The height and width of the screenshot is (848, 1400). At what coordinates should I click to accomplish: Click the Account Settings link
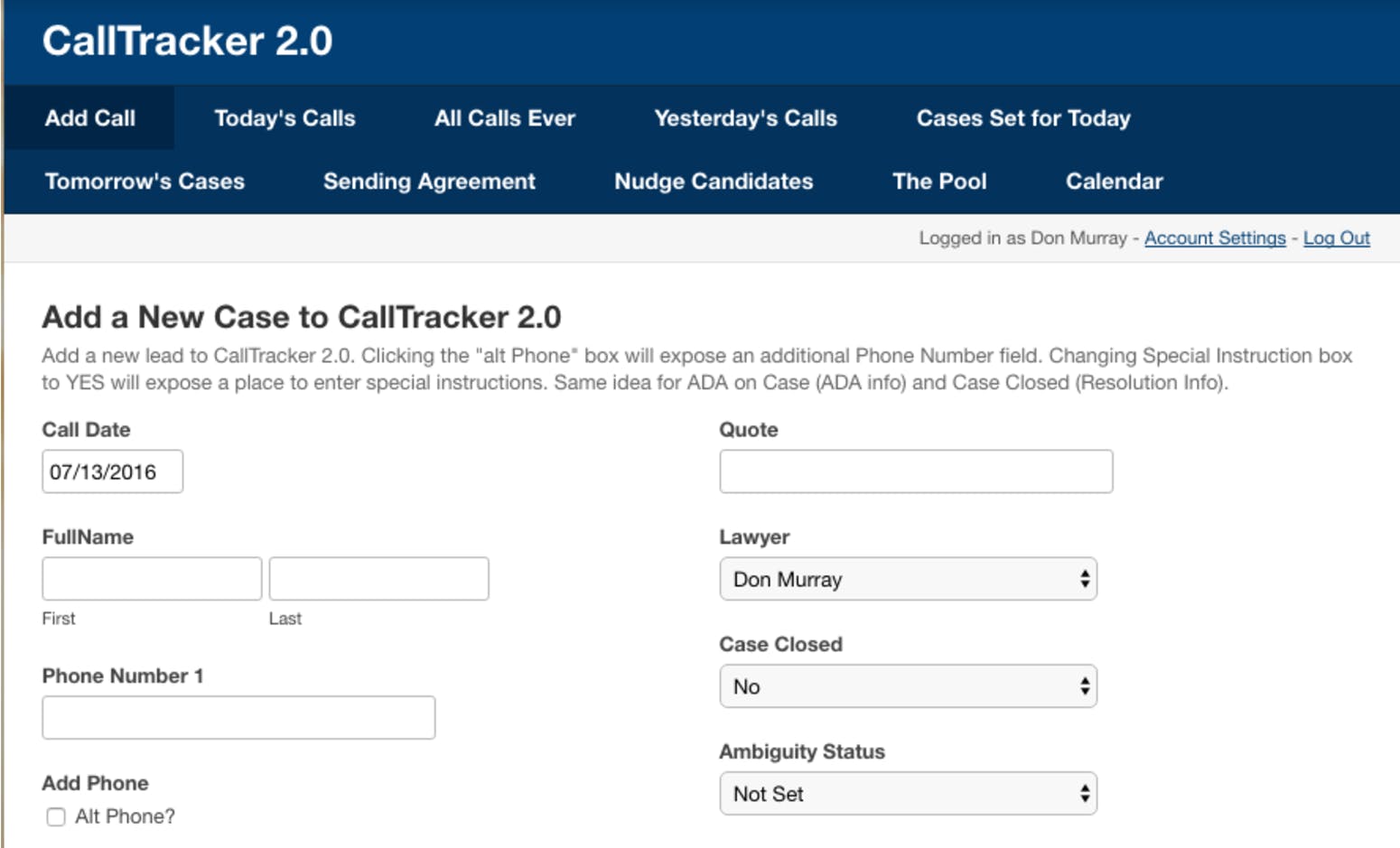(x=1215, y=238)
